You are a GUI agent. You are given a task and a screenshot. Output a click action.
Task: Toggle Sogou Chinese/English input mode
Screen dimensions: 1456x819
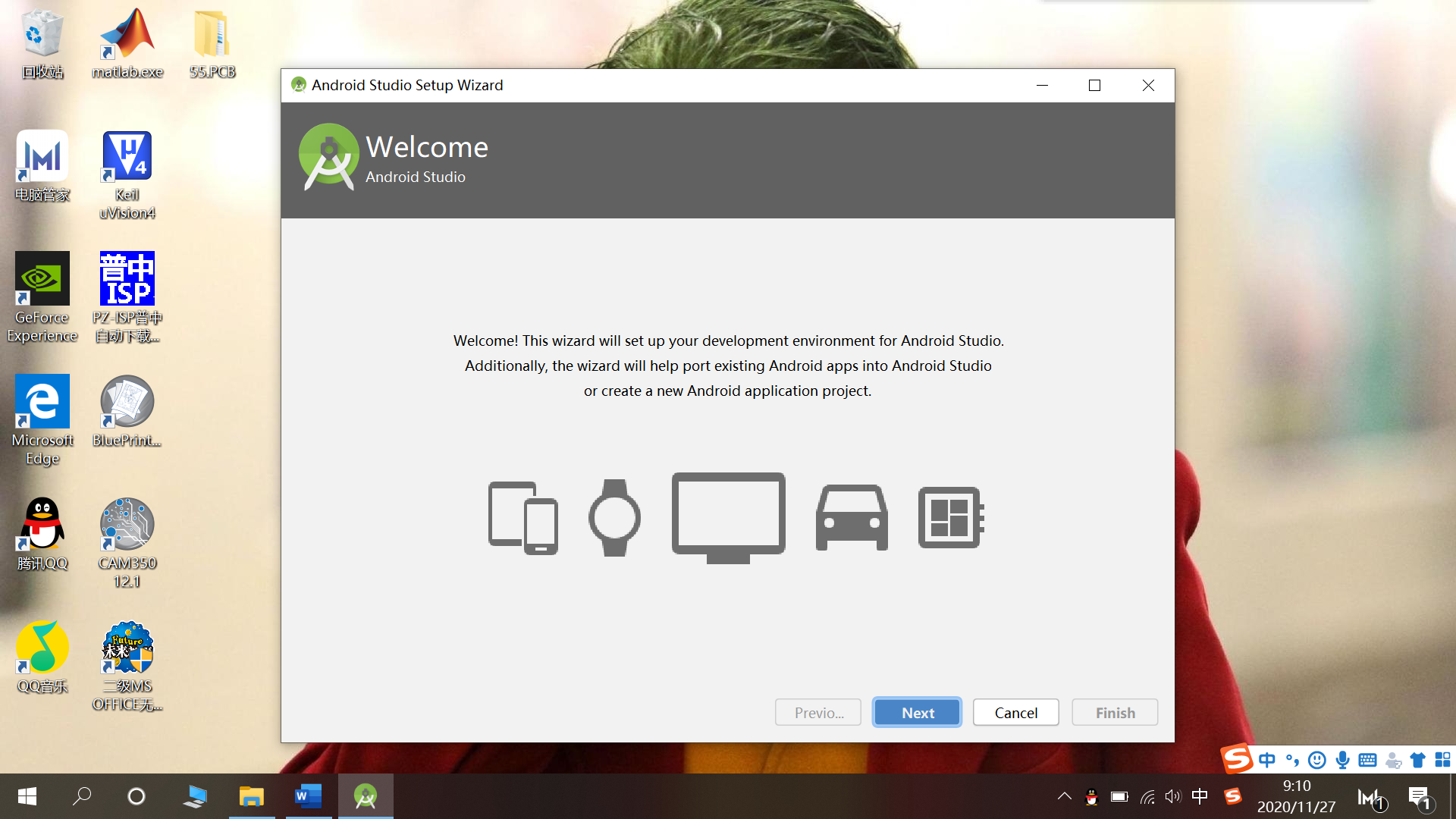click(1266, 760)
